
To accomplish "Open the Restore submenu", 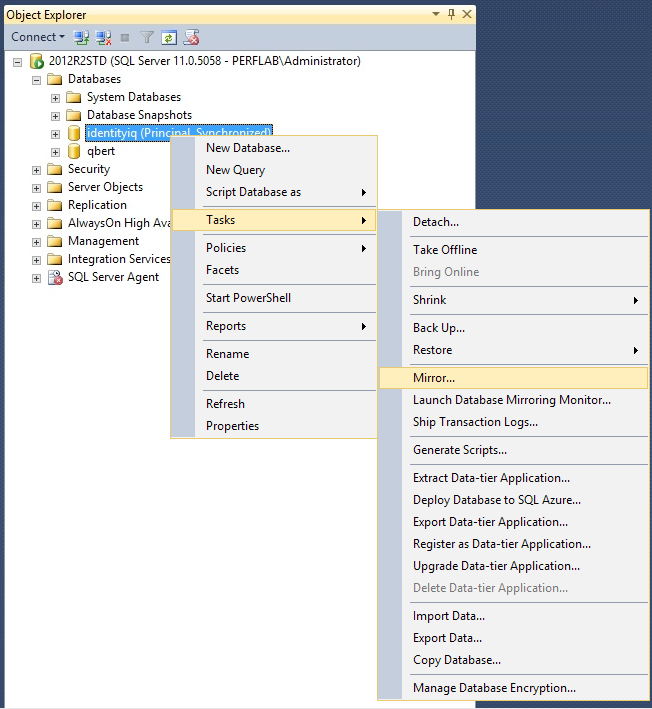I will tap(514, 350).
